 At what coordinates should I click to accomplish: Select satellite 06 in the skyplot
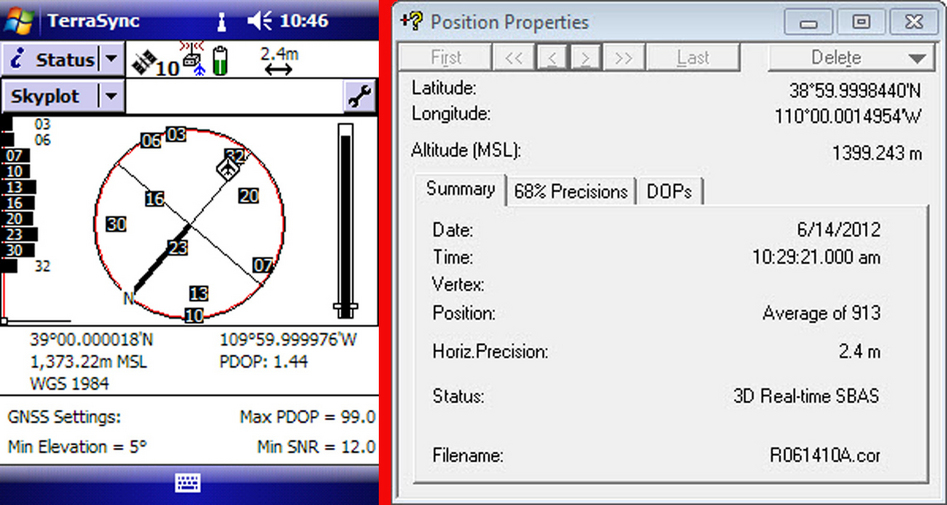(x=150, y=141)
